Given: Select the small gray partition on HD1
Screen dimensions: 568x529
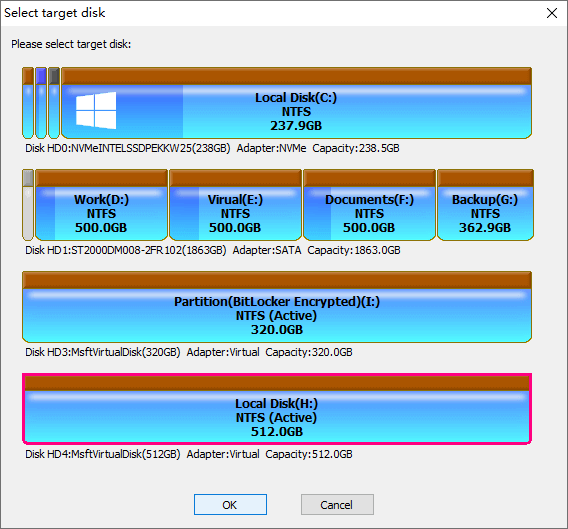Looking at the screenshot, I should [28, 205].
